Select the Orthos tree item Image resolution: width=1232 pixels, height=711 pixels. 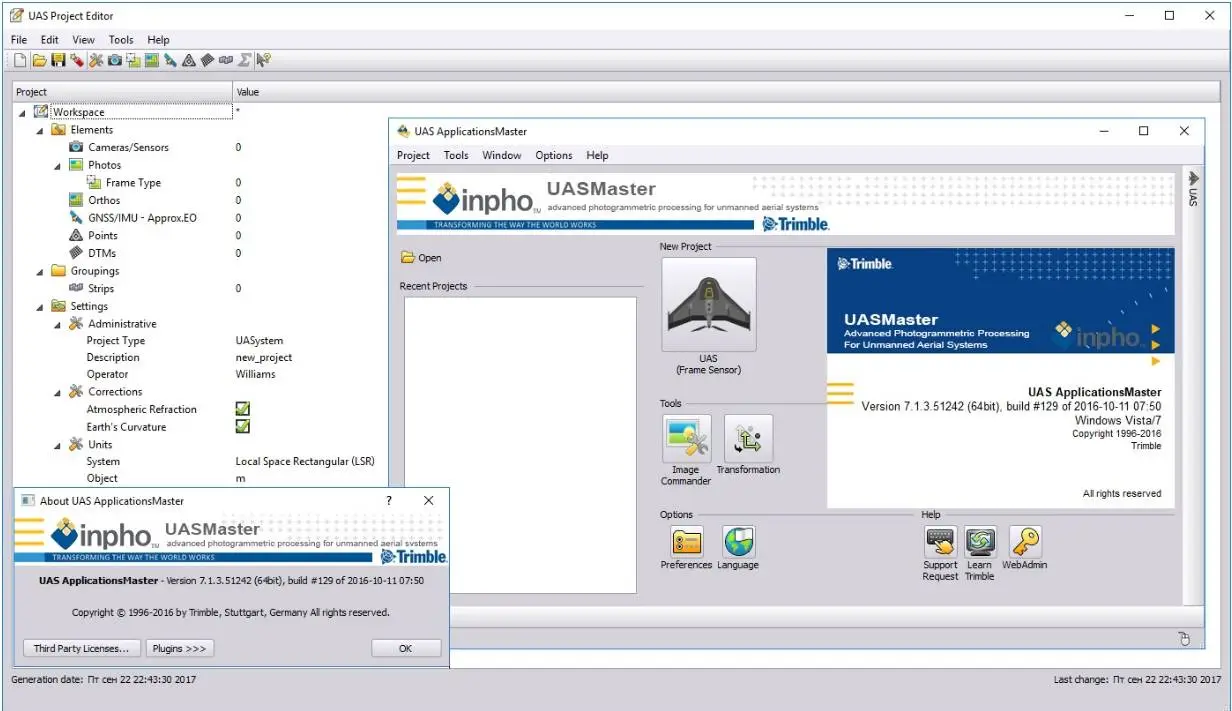point(104,200)
